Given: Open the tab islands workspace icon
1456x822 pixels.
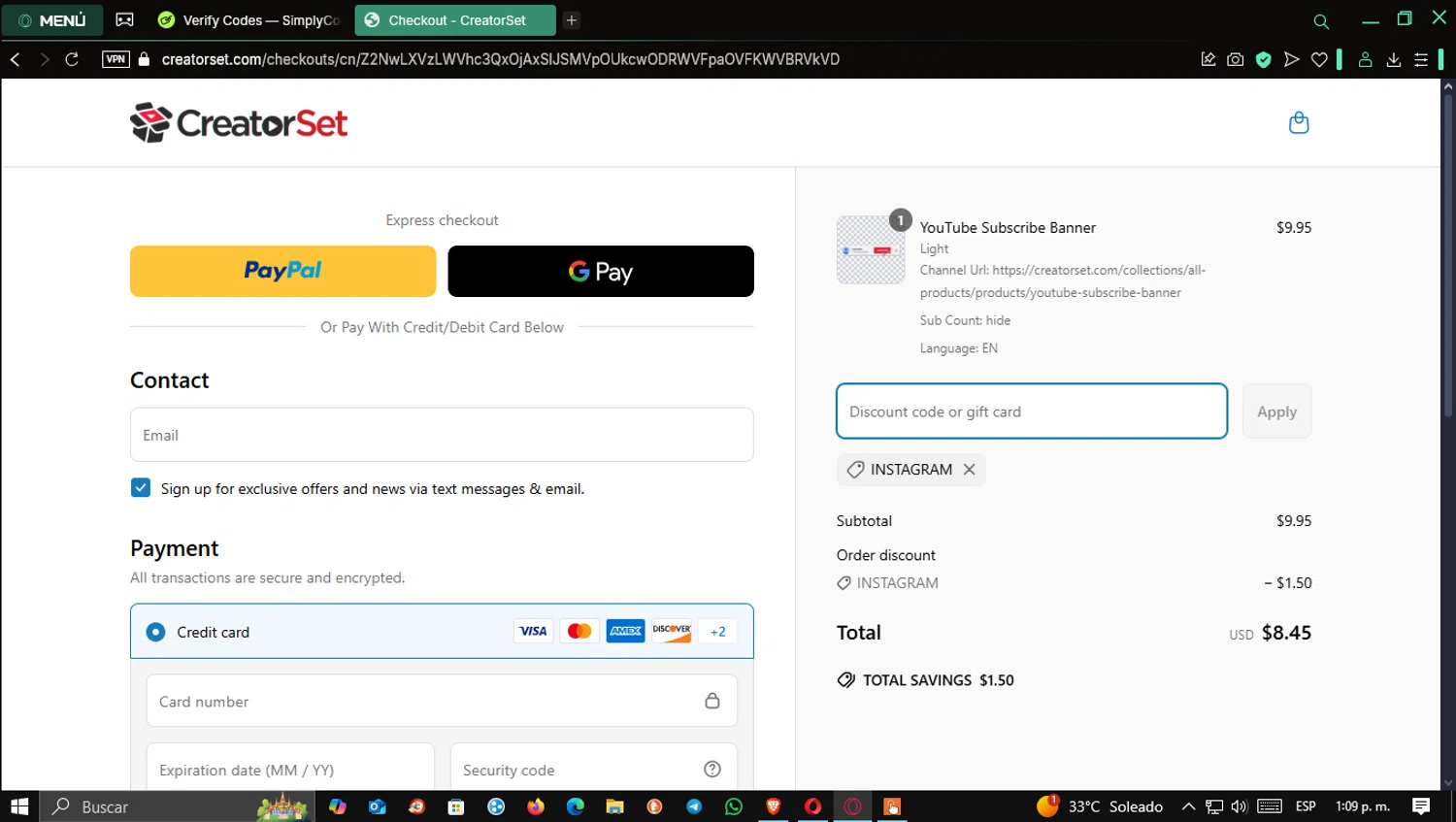Looking at the screenshot, I should click(124, 19).
